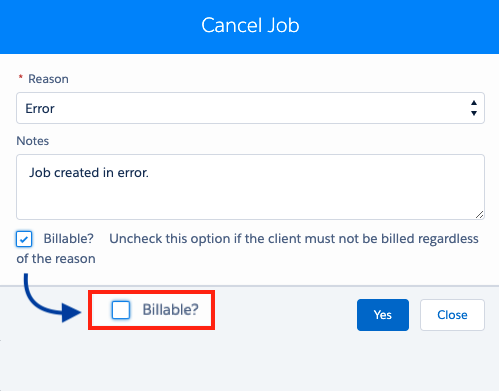Screen dimensions: 499x391
Task: Click the resize handle of Notes box
Action: point(479,215)
